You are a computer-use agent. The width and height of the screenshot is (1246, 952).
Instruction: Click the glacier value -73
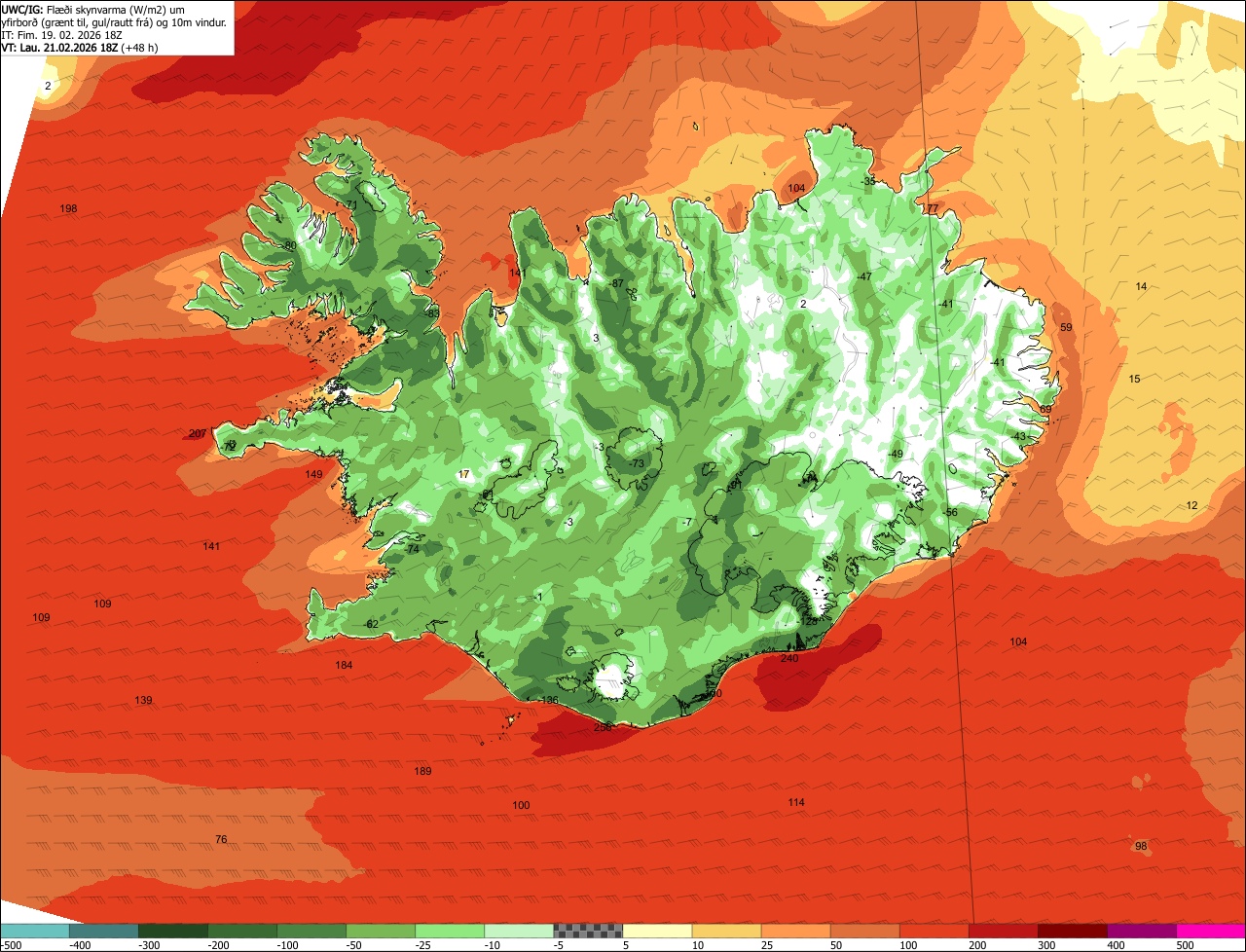click(637, 464)
